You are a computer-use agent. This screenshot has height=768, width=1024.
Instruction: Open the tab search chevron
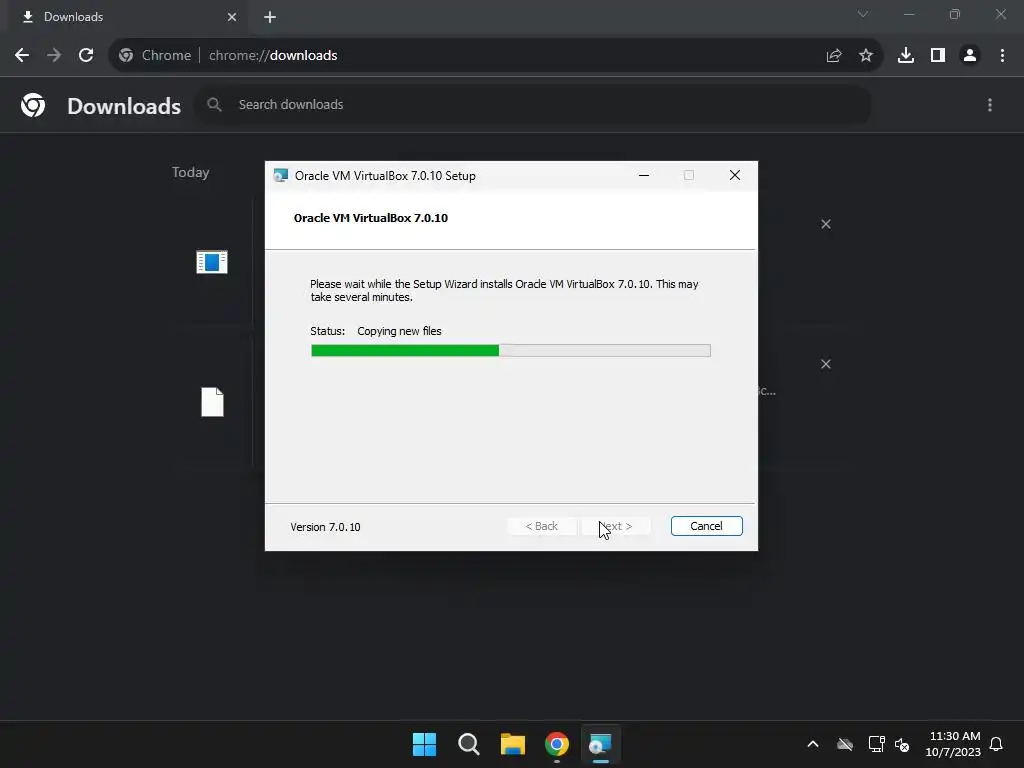pyautogui.click(x=863, y=14)
